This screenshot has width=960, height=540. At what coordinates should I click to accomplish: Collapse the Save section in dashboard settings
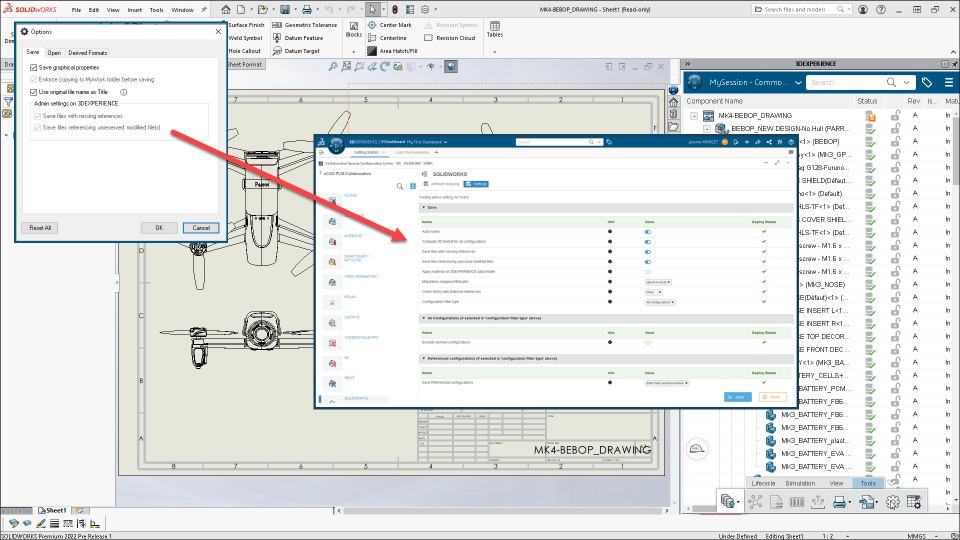[x=424, y=208]
